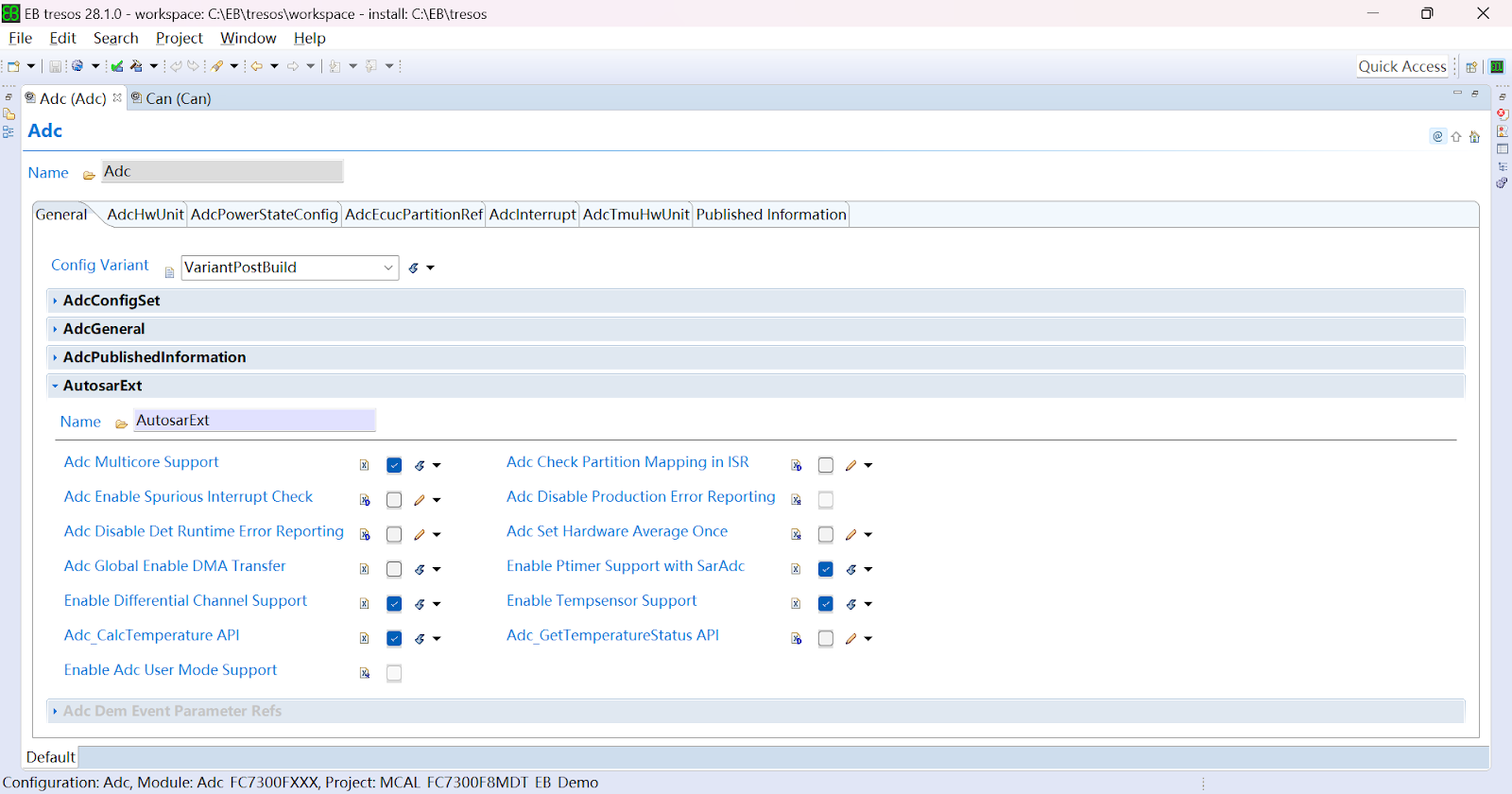Image resolution: width=1512 pixels, height=794 pixels.
Task: Switch to the AdcHwUnit tab
Action: click(146, 215)
